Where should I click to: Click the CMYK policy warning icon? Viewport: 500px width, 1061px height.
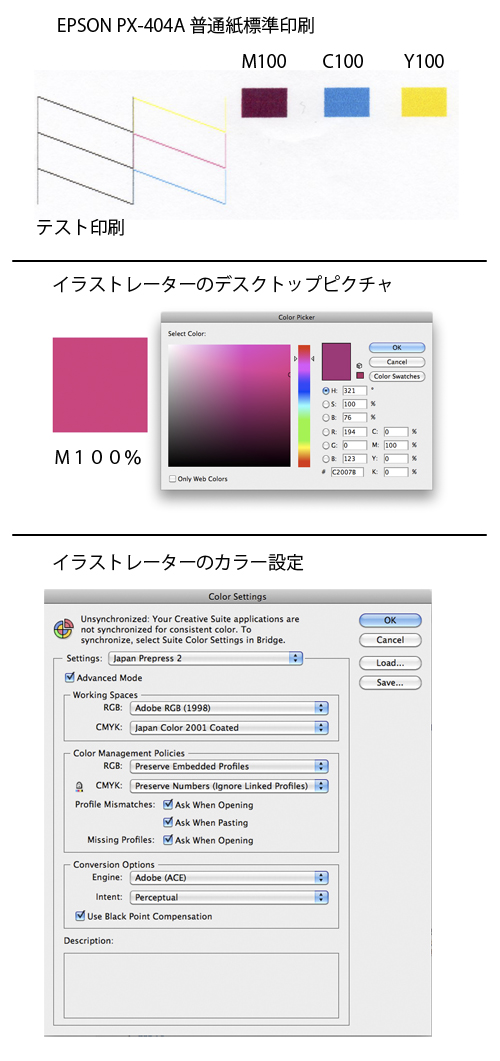coord(80,786)
